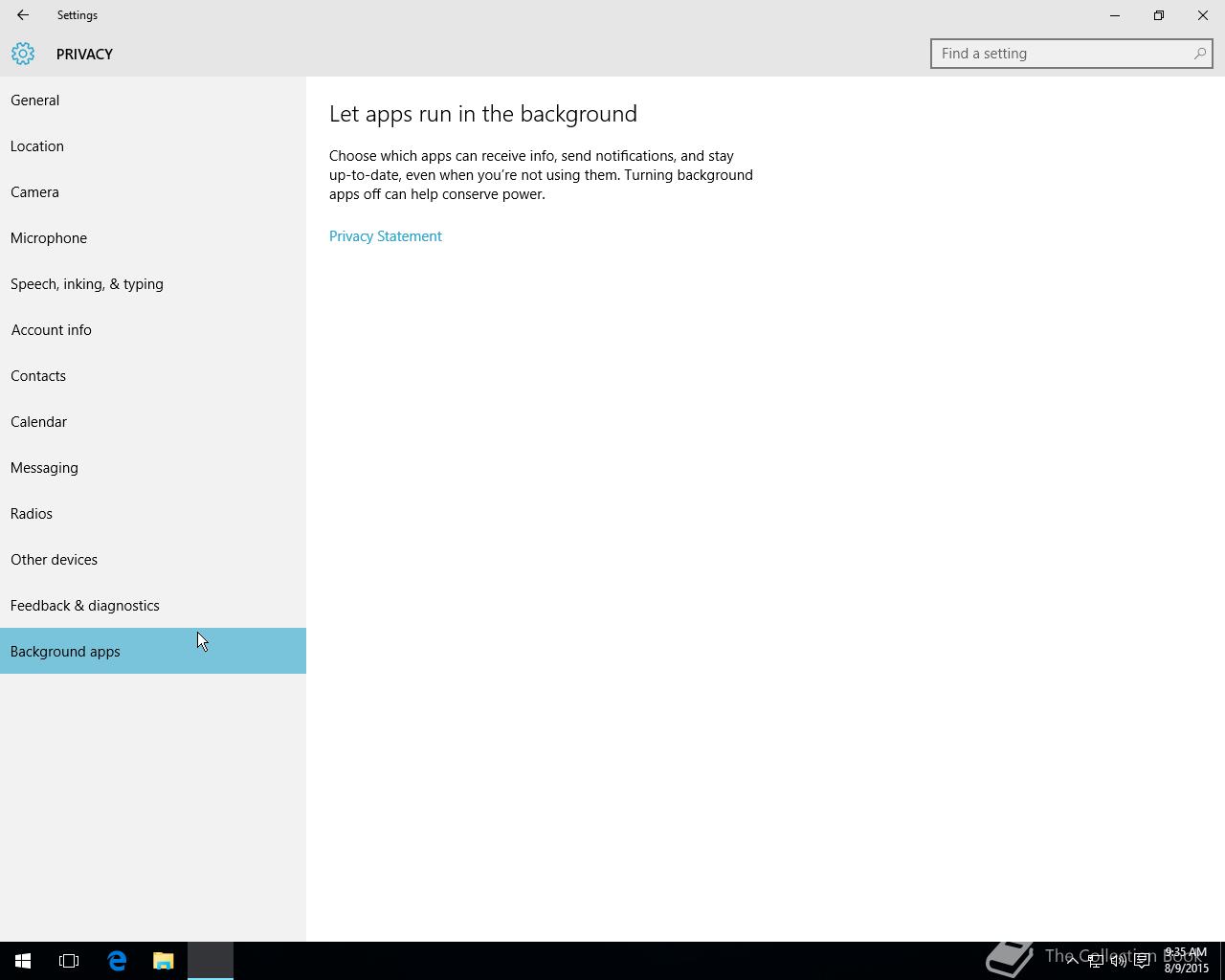Select Other devices in the sidebar

(x=153, y=559)
